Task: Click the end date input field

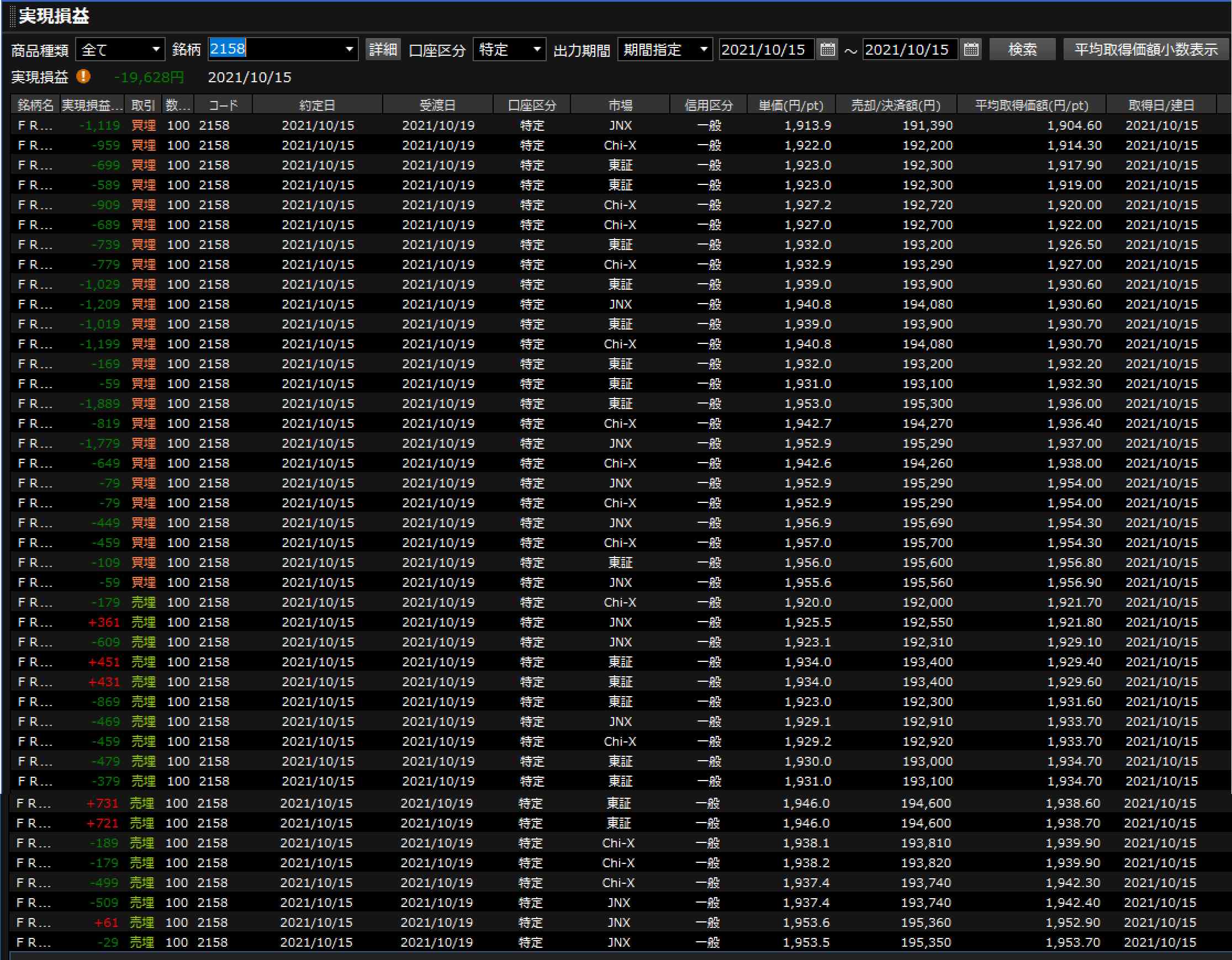Action: [x=910, y=50]
